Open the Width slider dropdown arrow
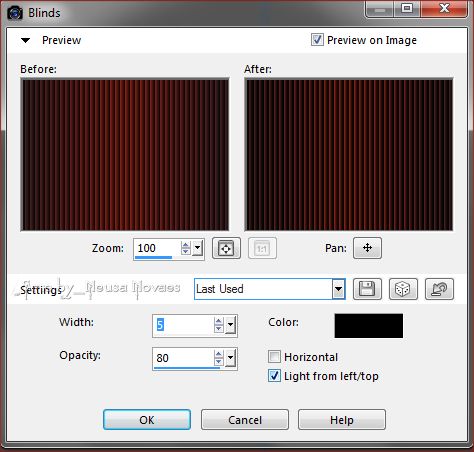The image size is (474, 452). [x=230, y=325]
